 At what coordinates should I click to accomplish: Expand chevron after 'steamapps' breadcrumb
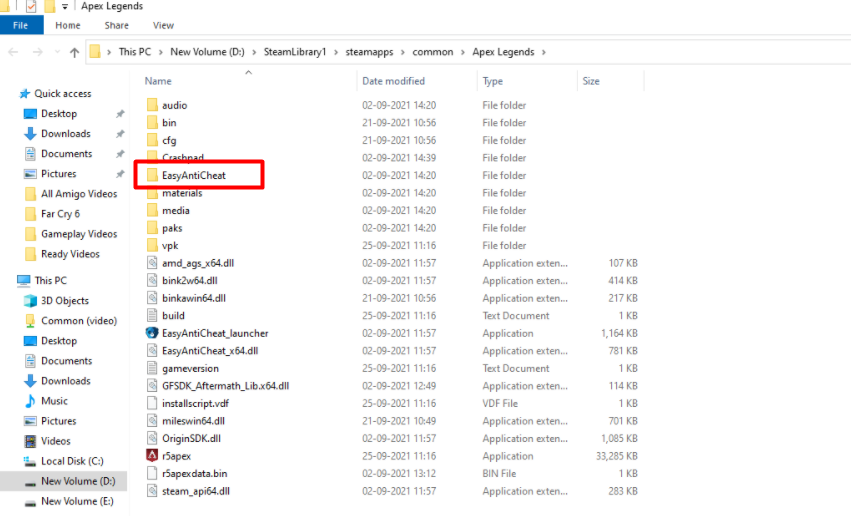pos(403,52)
